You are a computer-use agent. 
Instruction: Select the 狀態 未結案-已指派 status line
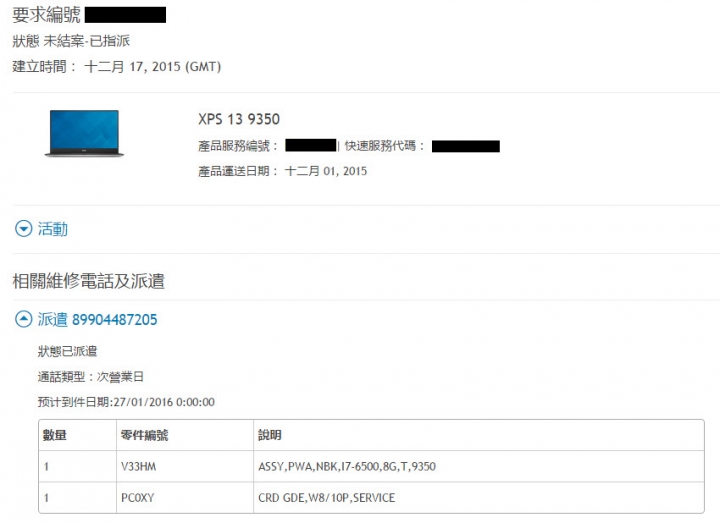[x=71, y=41]
